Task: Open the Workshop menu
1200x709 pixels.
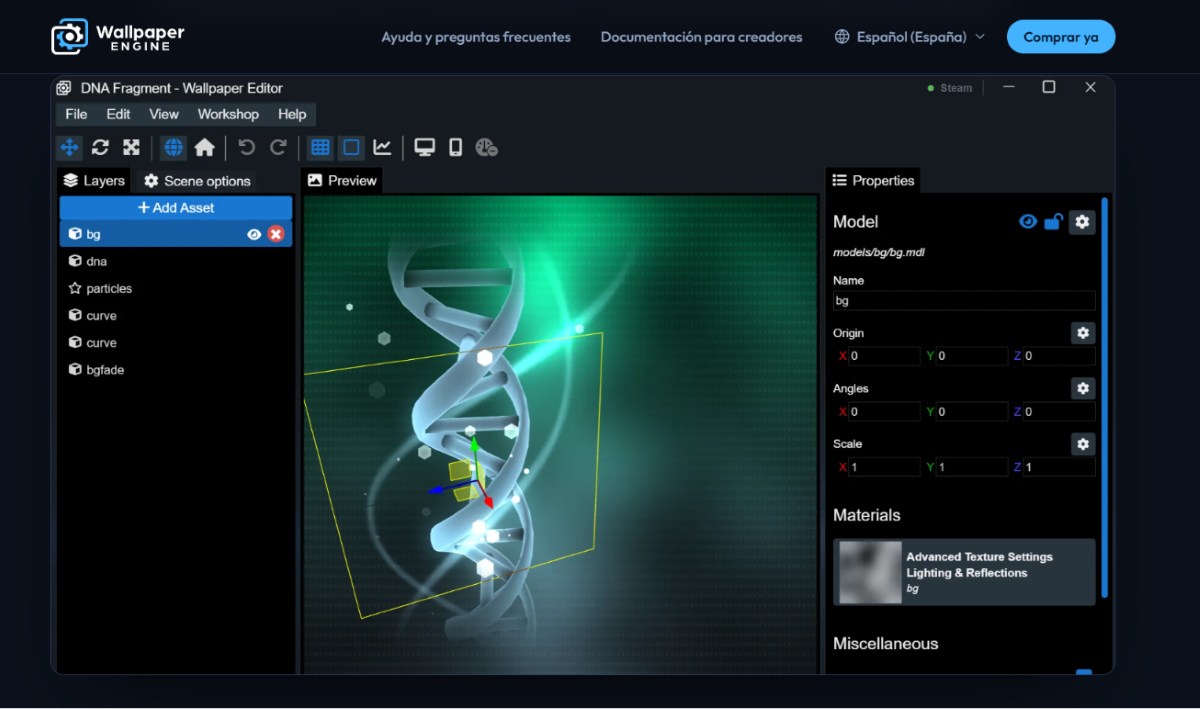Action: (228, 114)
